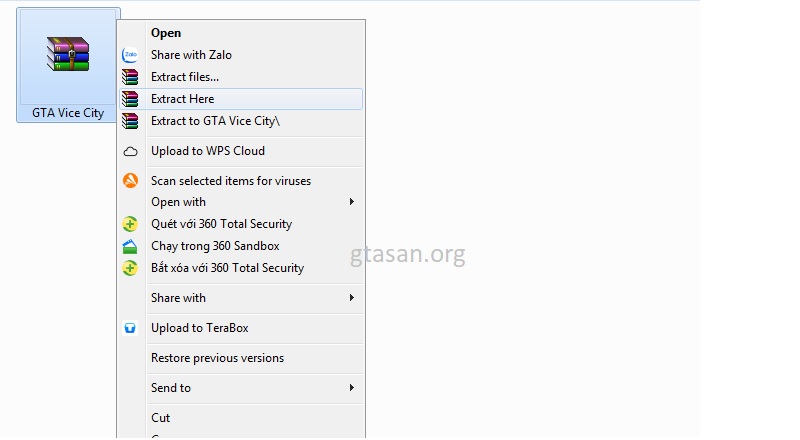Click the WinRAR icon beside Extract Here
800x440 pixels.
tap(130, 99)
